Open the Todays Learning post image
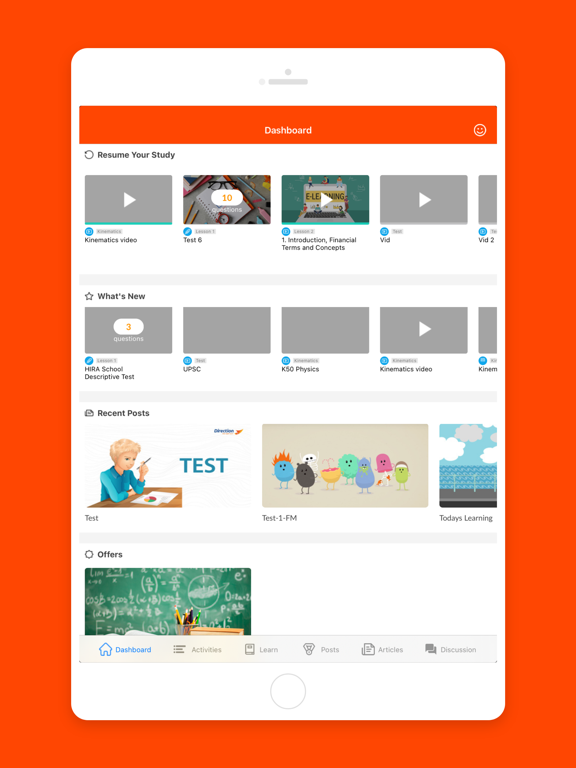The image size is (576, 768). (468, 466)
